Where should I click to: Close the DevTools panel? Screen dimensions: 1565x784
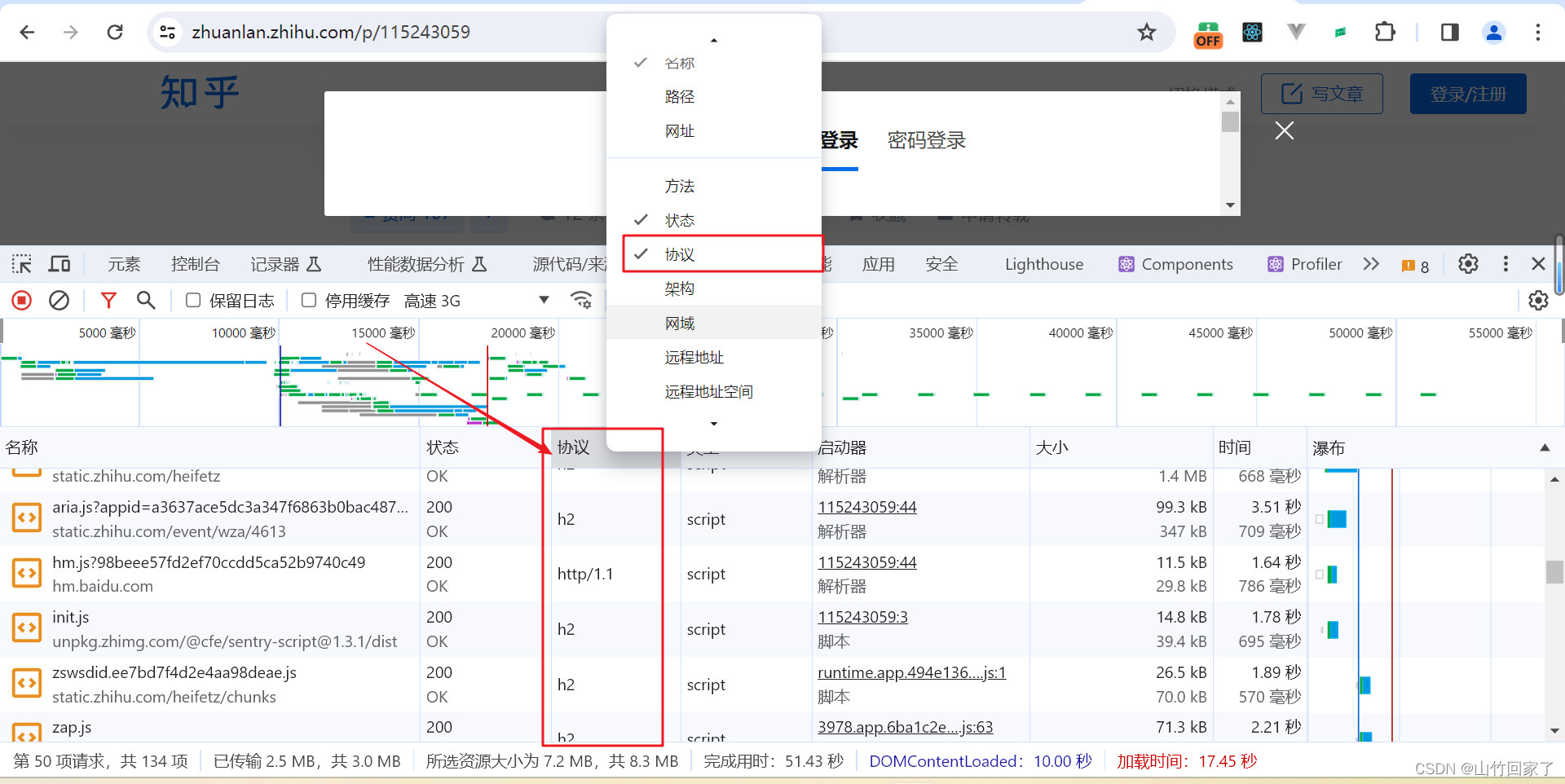tap(1538, 264)
